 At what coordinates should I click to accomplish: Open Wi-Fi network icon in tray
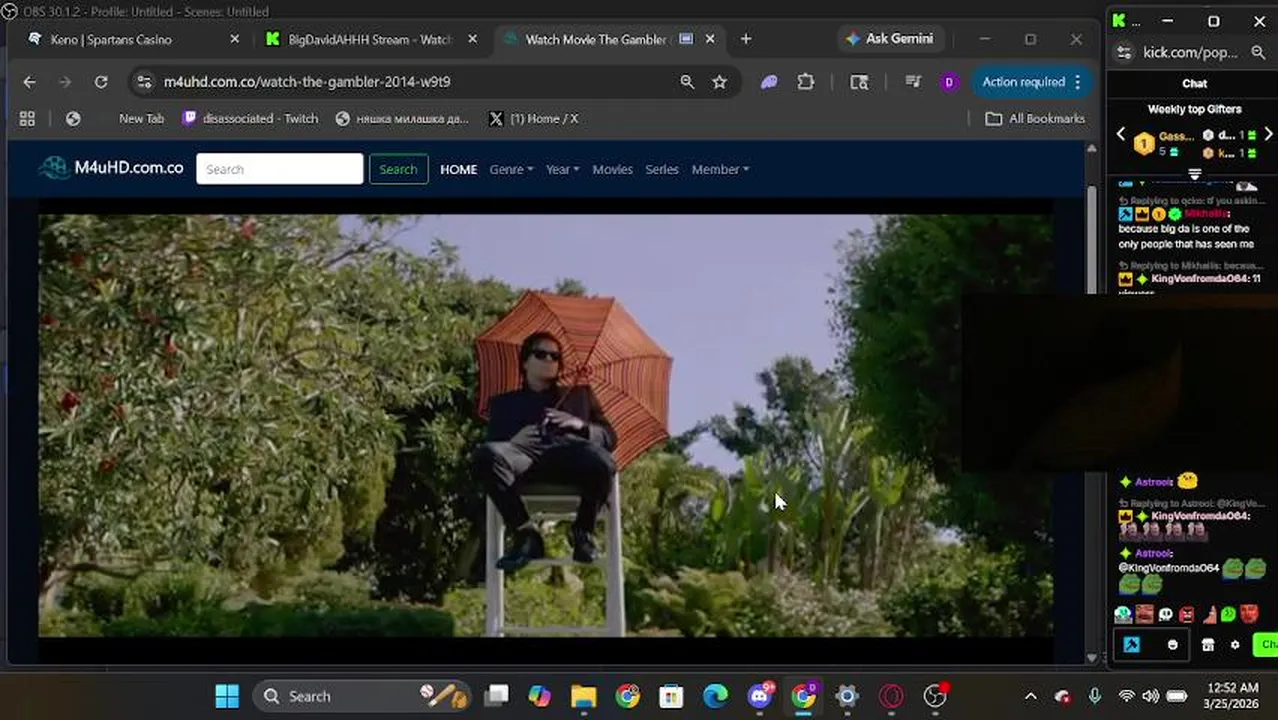[x=1127, y=696]
